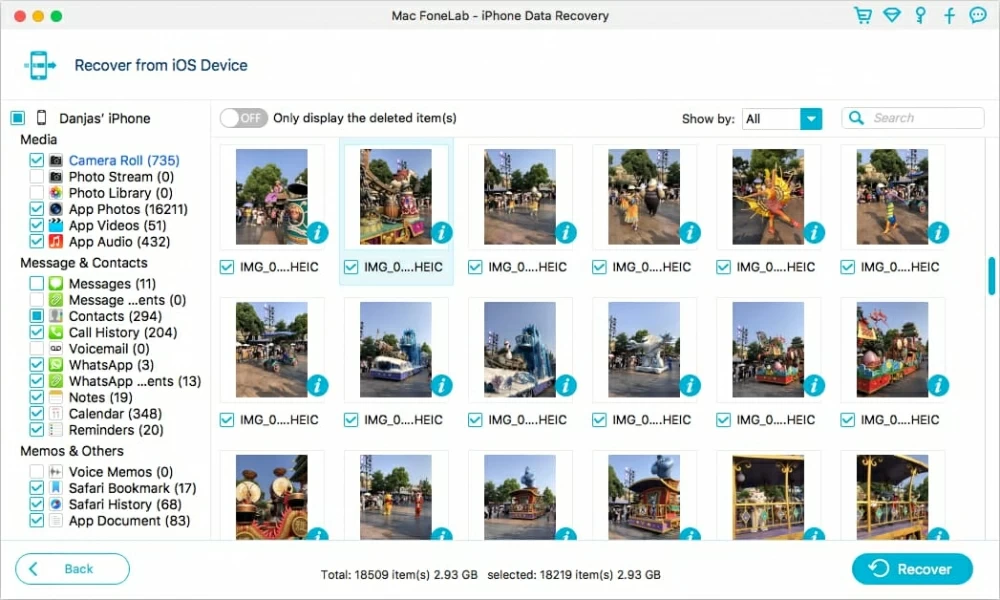The width and height of the screenshot is (1000, 600).
Task: Go back with the Back button
Action: (x=72, y=569)
